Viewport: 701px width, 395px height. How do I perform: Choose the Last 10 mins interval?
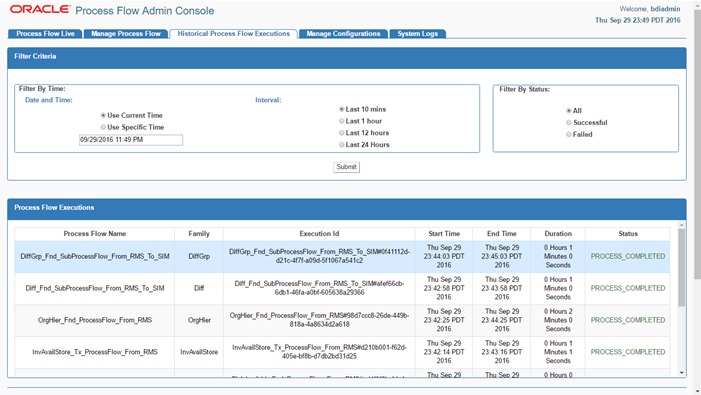click(342, 109)
